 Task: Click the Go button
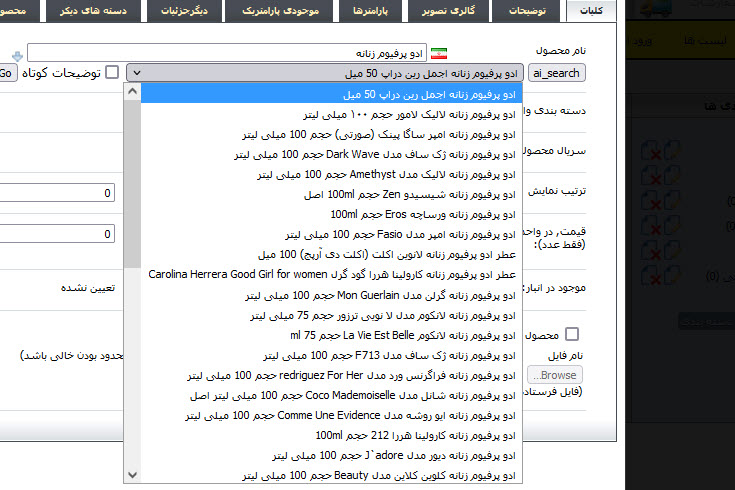coord(7,73)
